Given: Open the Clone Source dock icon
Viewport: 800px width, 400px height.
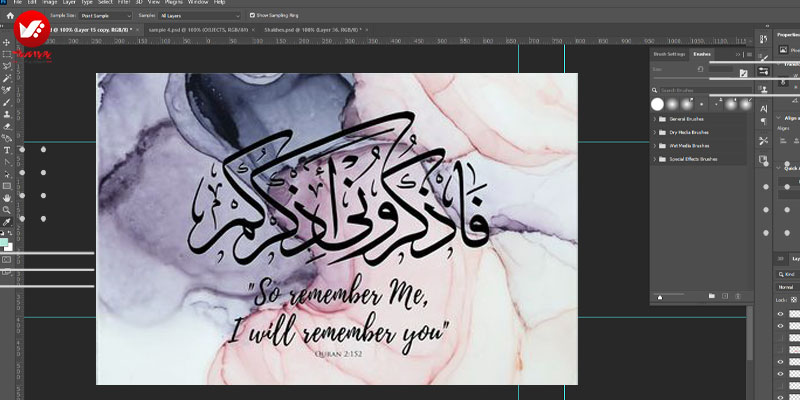Looking at the screenshot, I should (x=763, y=89).
